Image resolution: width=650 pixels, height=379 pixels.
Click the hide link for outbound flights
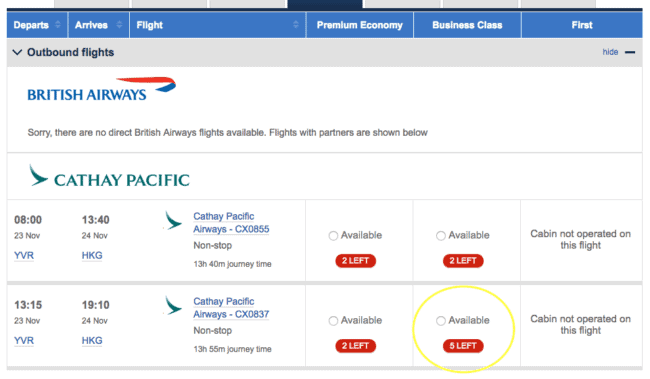pos(610,52)
